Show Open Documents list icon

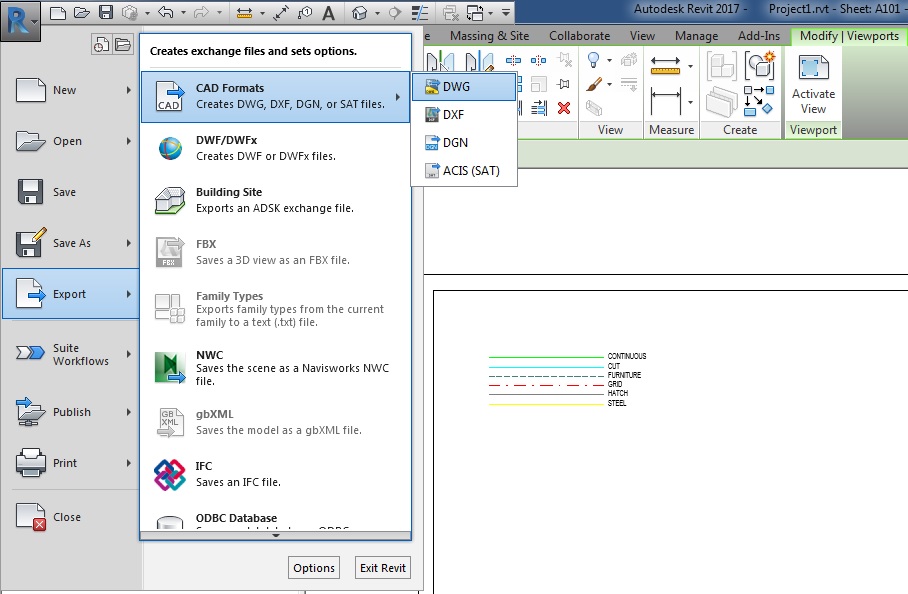click(x=122, y=45)
